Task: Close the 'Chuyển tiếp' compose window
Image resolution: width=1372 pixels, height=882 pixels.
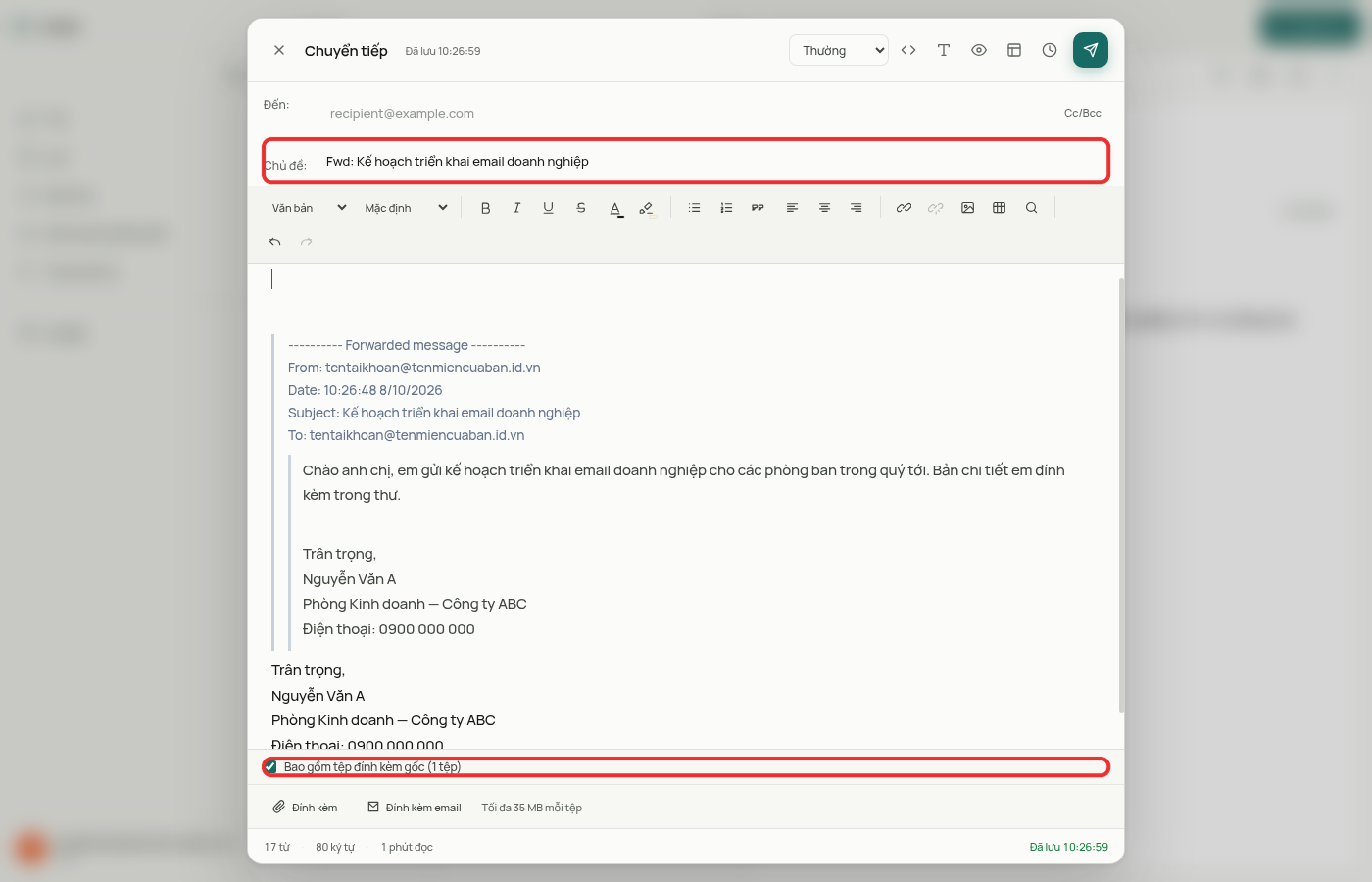Action: point(279,50)
